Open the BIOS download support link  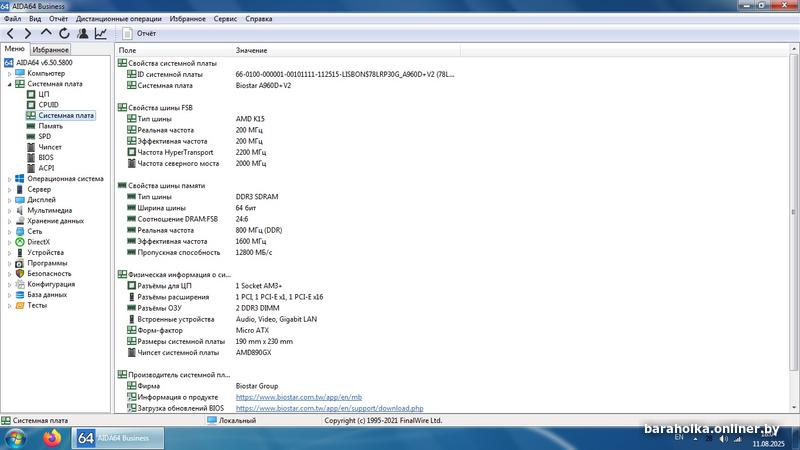pos(329,409)
